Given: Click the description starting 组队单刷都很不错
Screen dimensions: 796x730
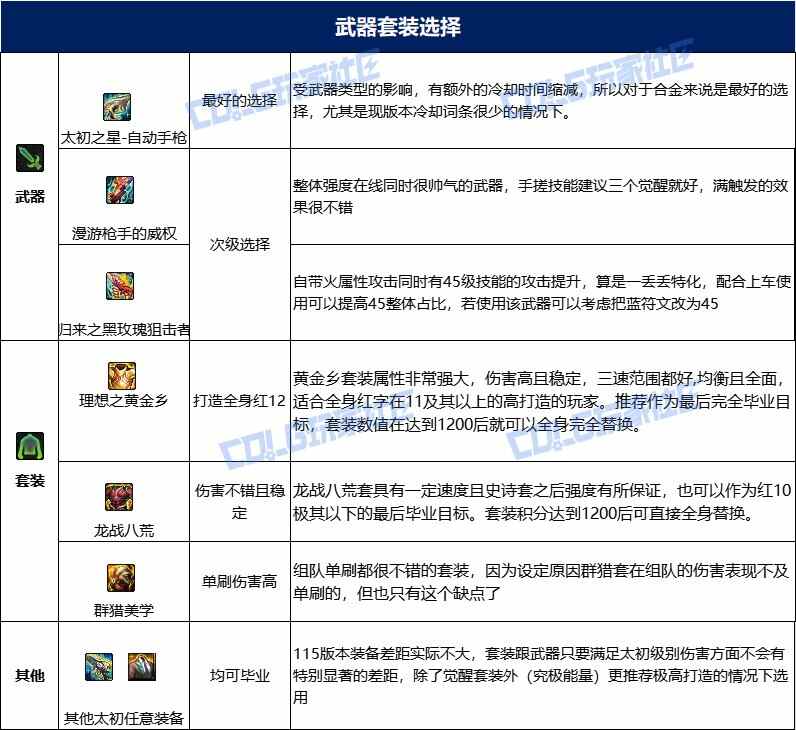Looking at the screenshot, I should coord(541,582).
